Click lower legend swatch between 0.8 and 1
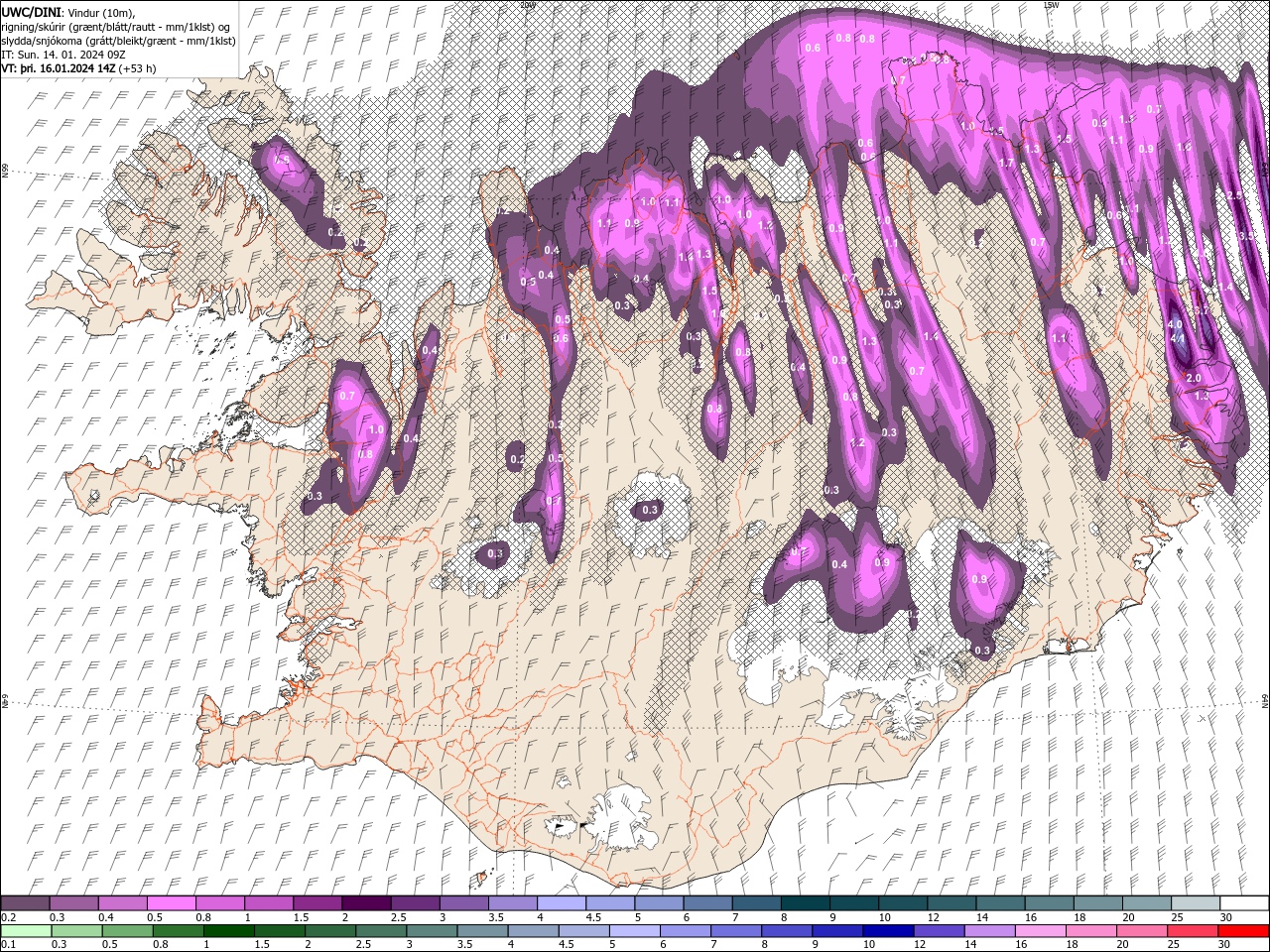The height and width of the screenshot is (952, 1270). pos(179,931)
